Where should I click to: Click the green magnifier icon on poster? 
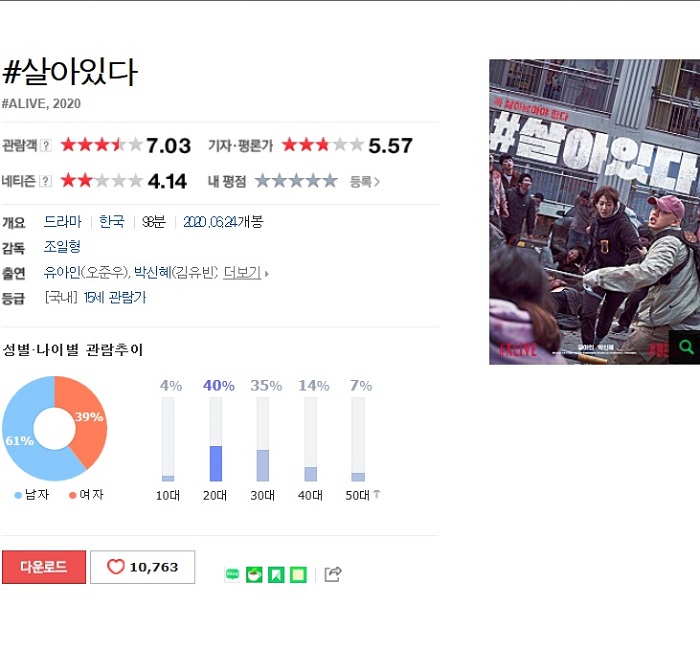coord(686,347)
